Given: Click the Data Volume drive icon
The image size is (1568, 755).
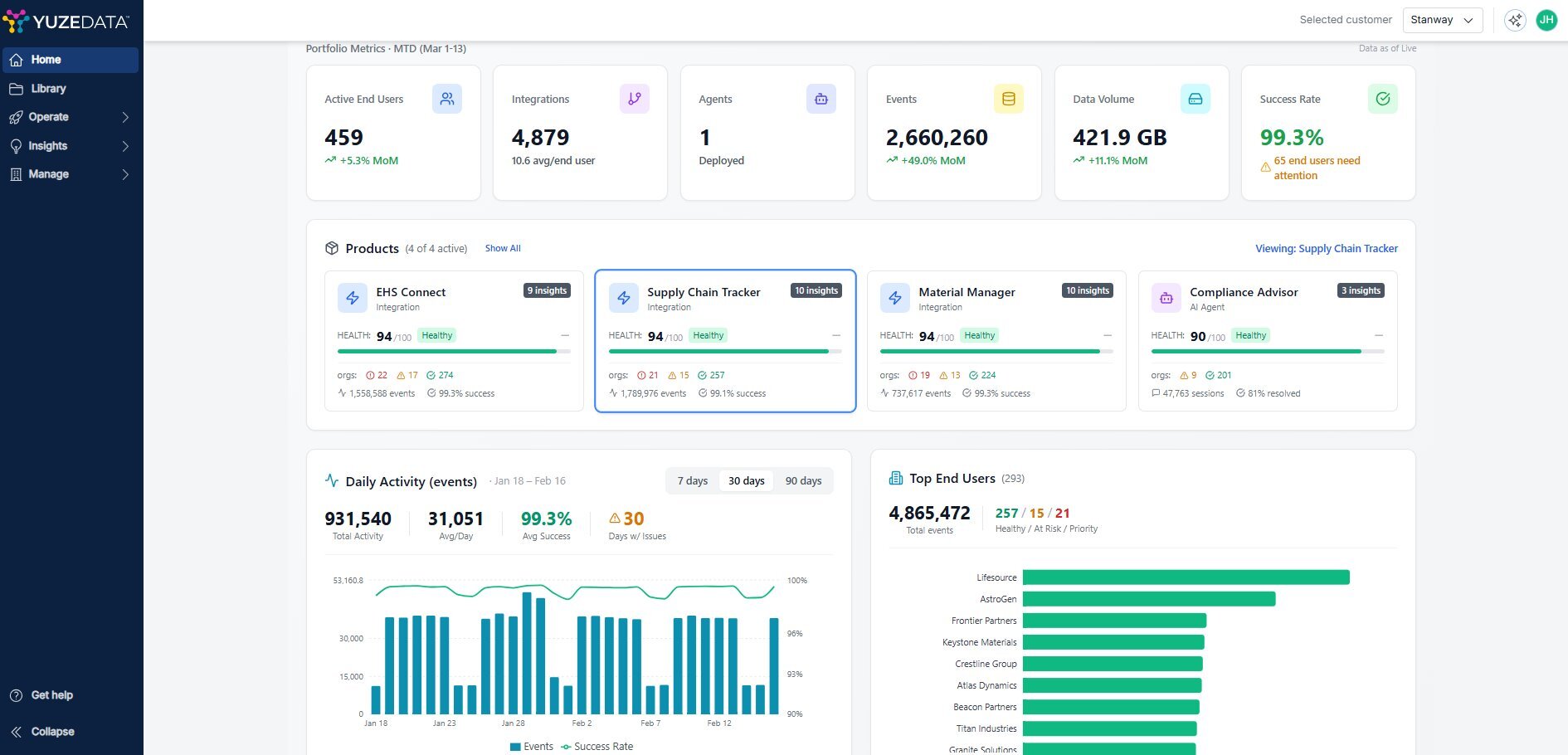Looking at the screenshot, I should pos(1195,99).
